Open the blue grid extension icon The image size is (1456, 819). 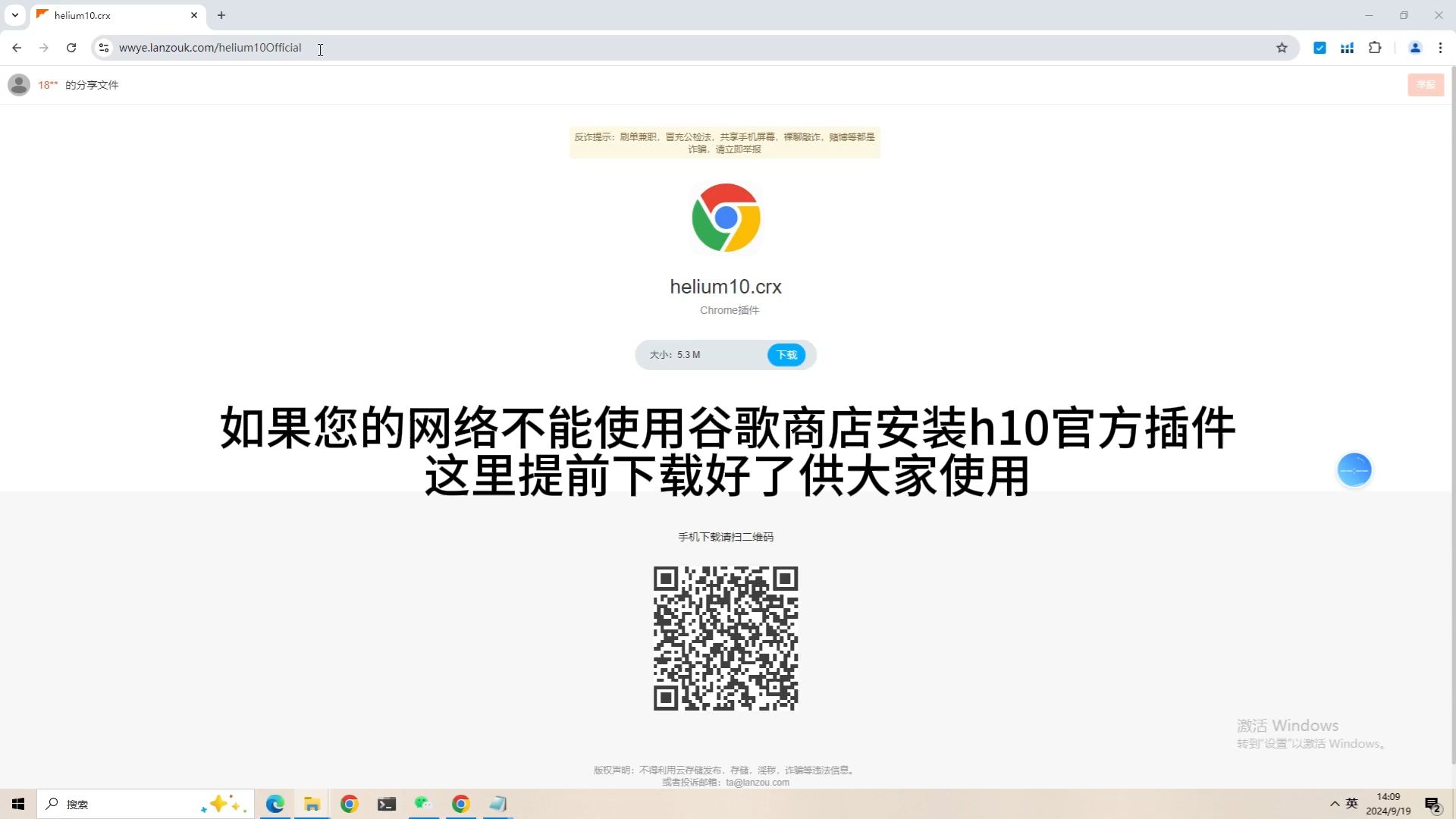(x=1347, y=48)
